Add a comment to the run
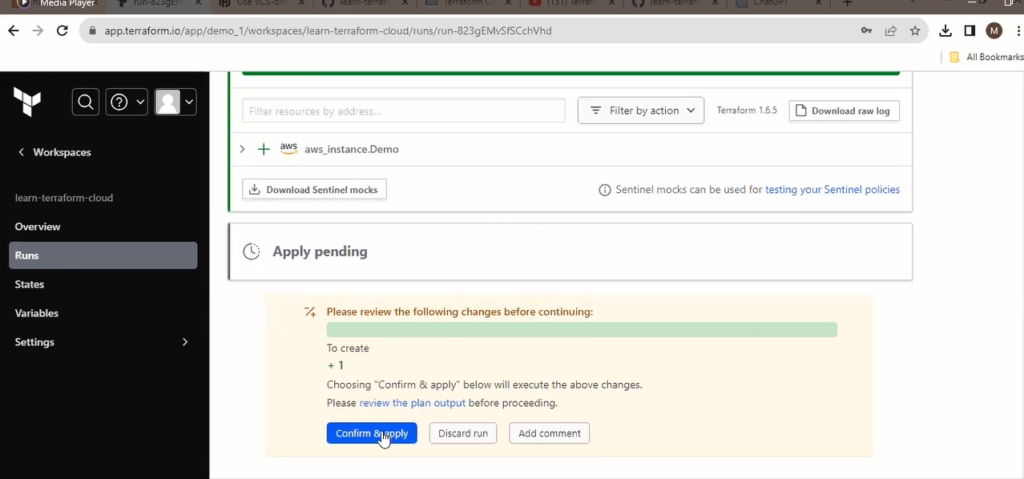The width and height of the screenshot is (1024, 479). tap(549, 433)
